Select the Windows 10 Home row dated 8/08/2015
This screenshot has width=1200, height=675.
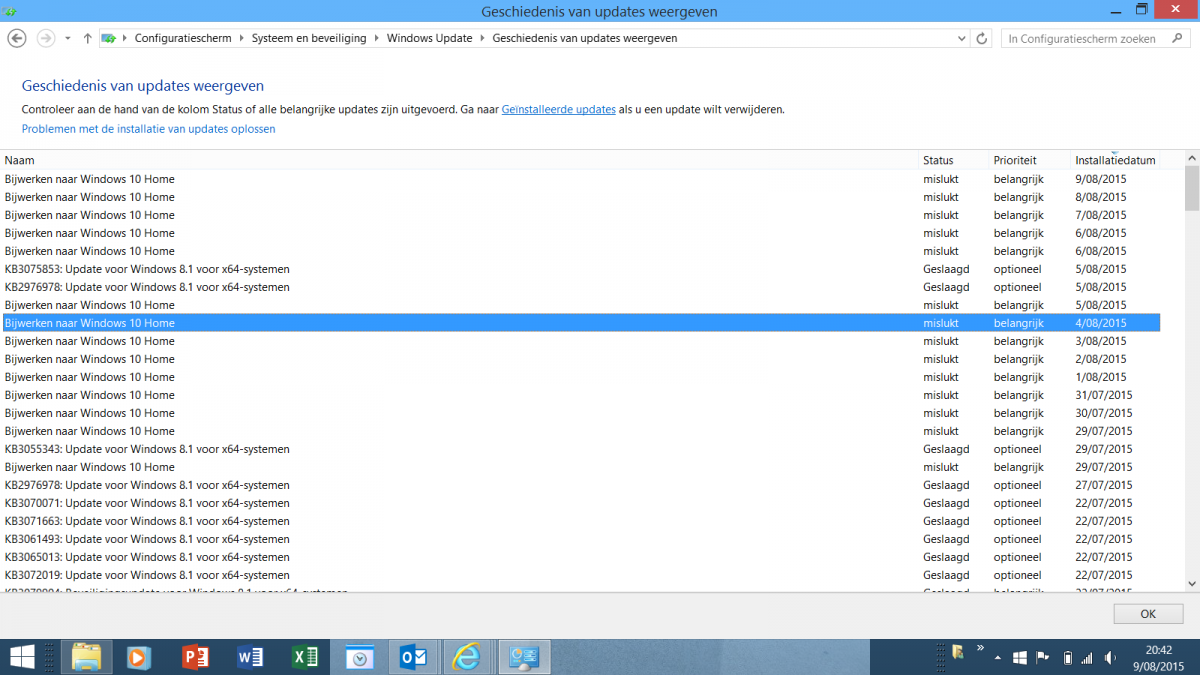581,197
